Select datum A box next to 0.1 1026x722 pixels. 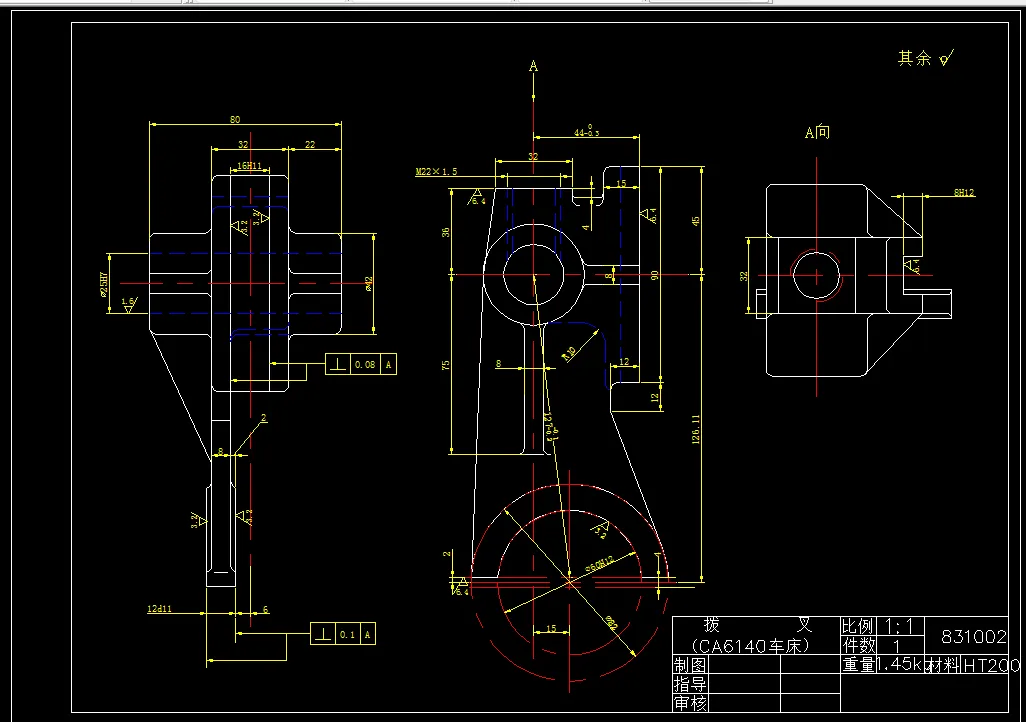click(368, 634)
